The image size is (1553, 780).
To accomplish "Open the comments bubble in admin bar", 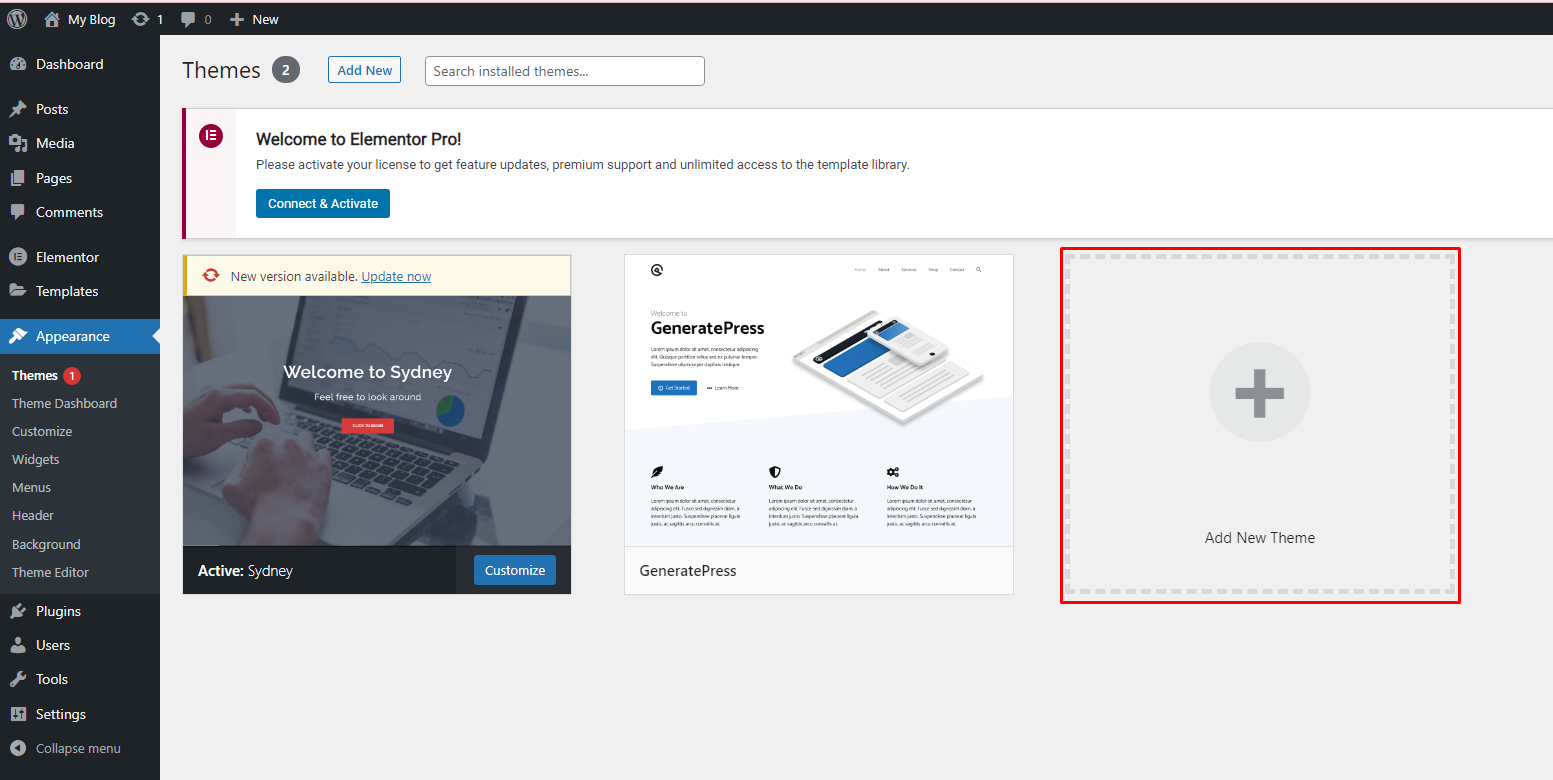I will click(x=188, y=20).
